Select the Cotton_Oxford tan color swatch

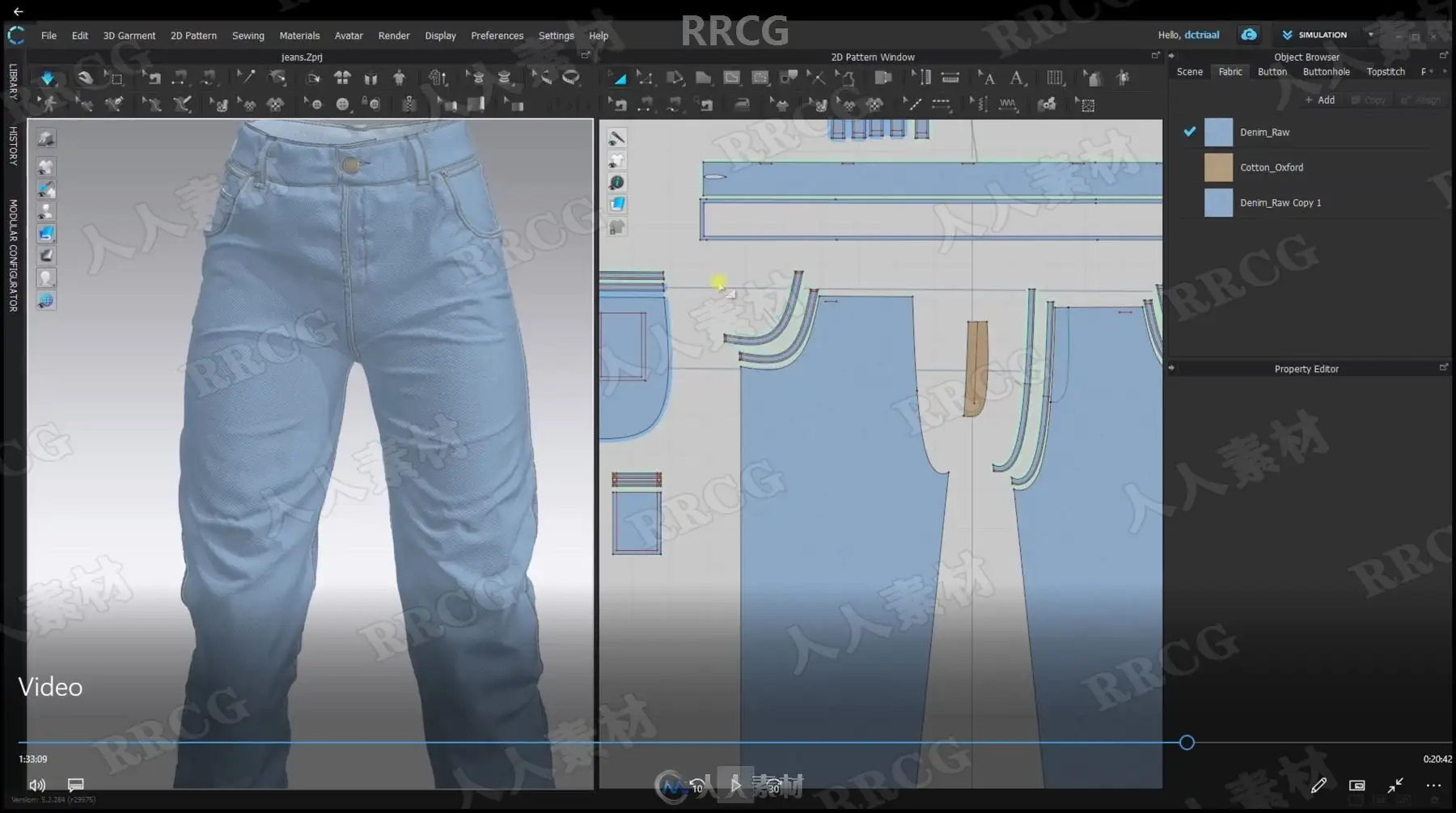(x=1218, y=167)
